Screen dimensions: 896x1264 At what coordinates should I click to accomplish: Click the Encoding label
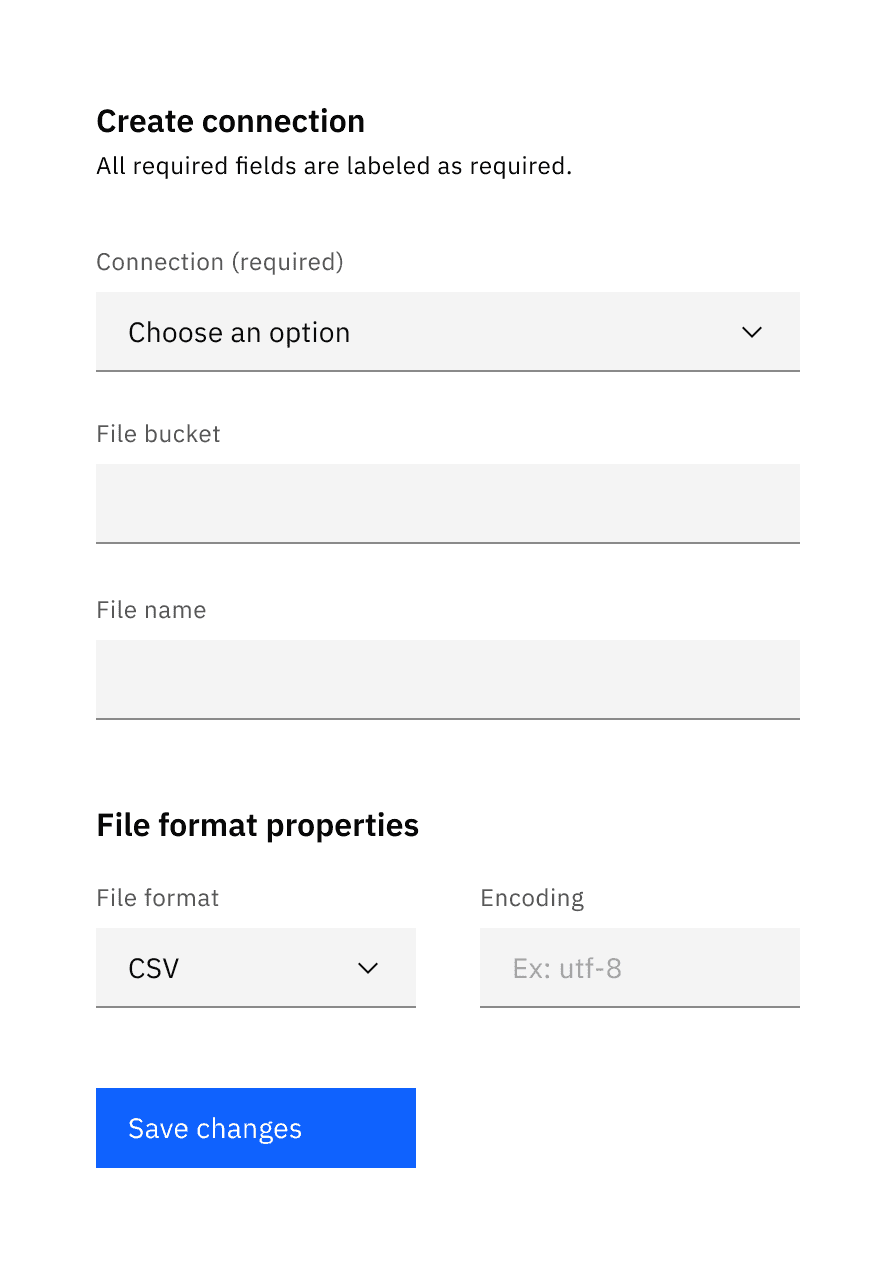coord(532,898)
